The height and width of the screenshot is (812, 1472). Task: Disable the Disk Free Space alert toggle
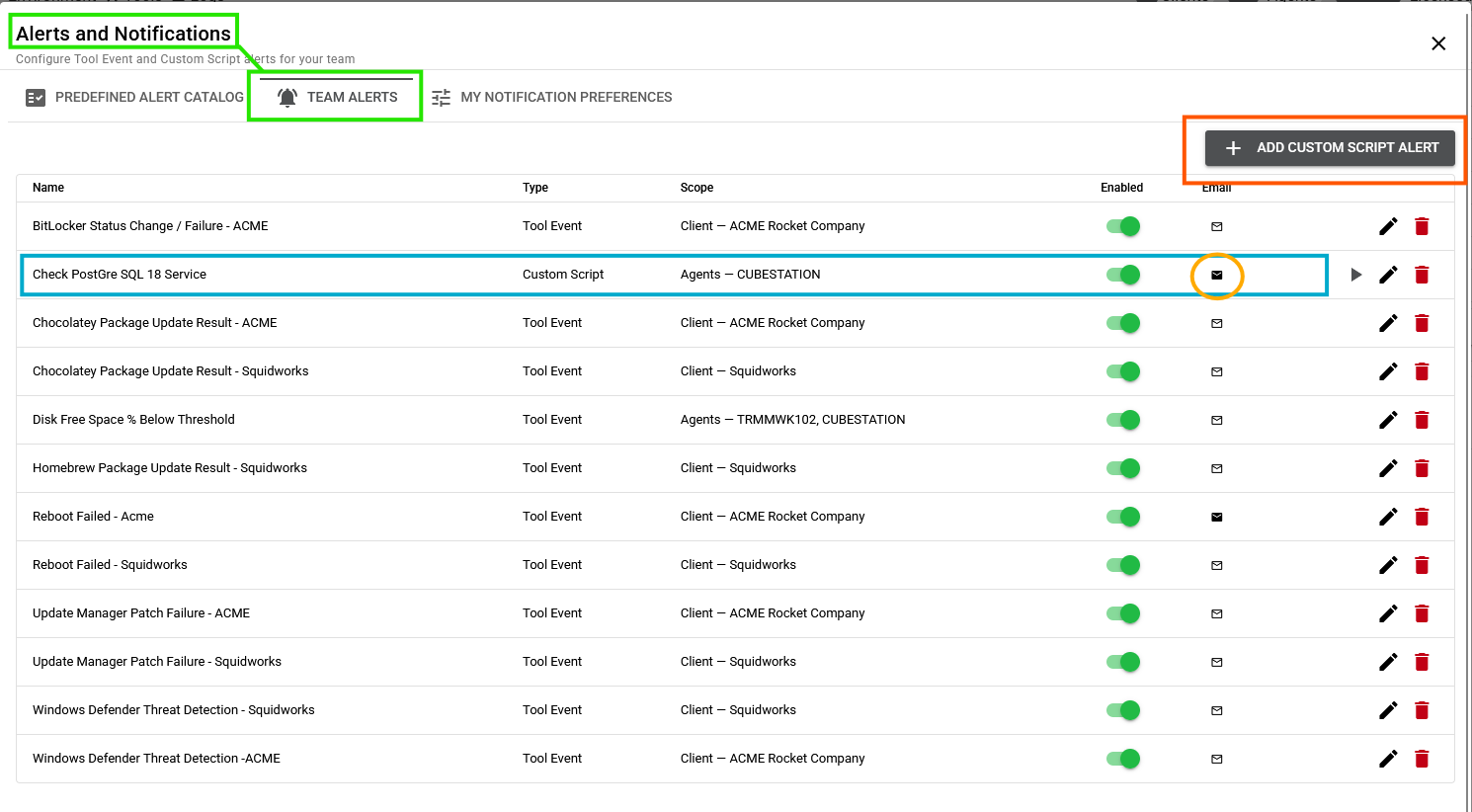point(1123,420)
